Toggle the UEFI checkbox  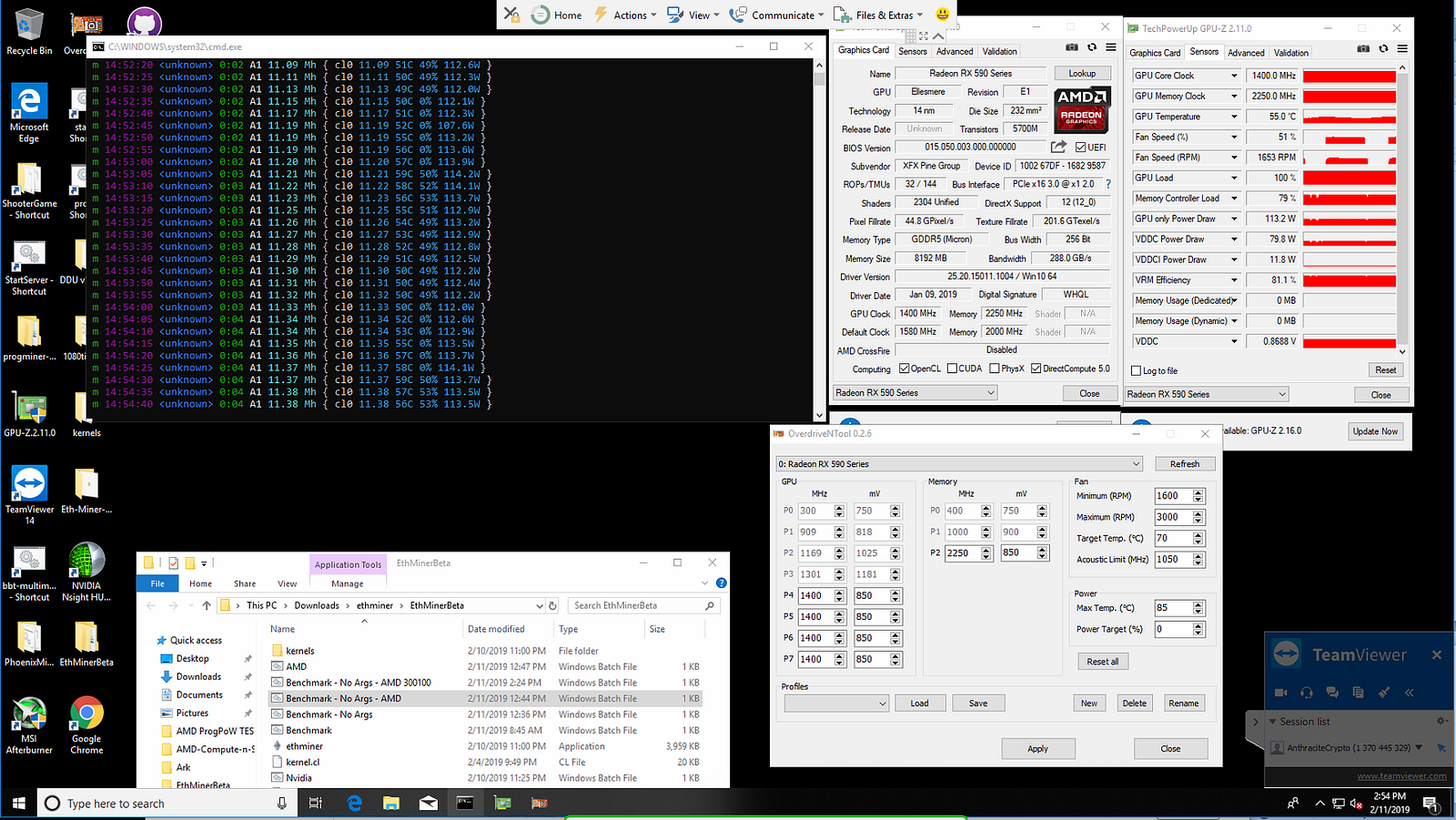point(1080,147)
